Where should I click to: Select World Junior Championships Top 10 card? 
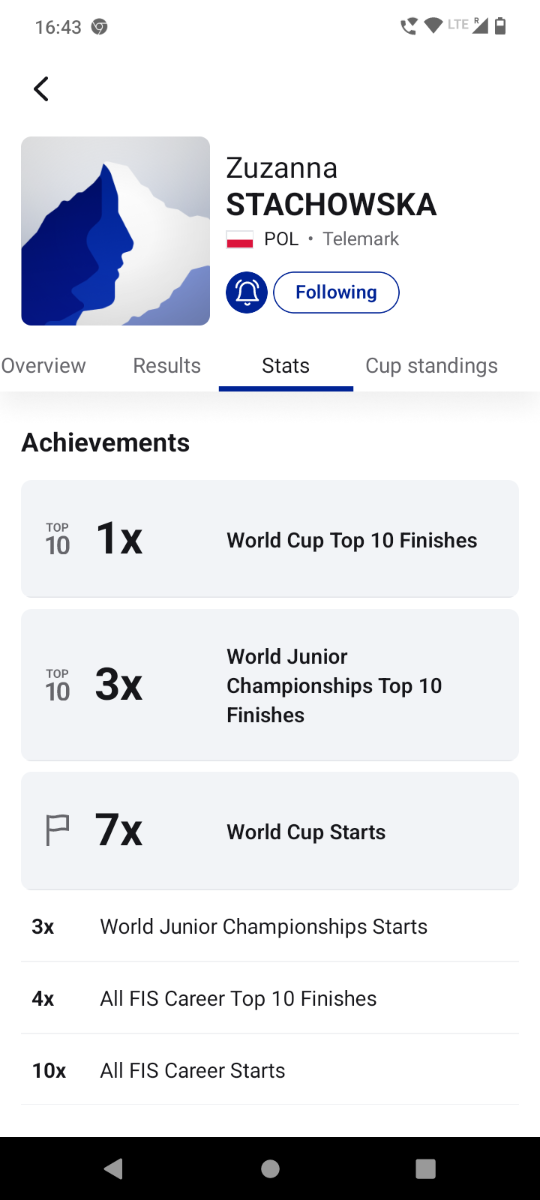pyautogui.click(x=270, y=685)
